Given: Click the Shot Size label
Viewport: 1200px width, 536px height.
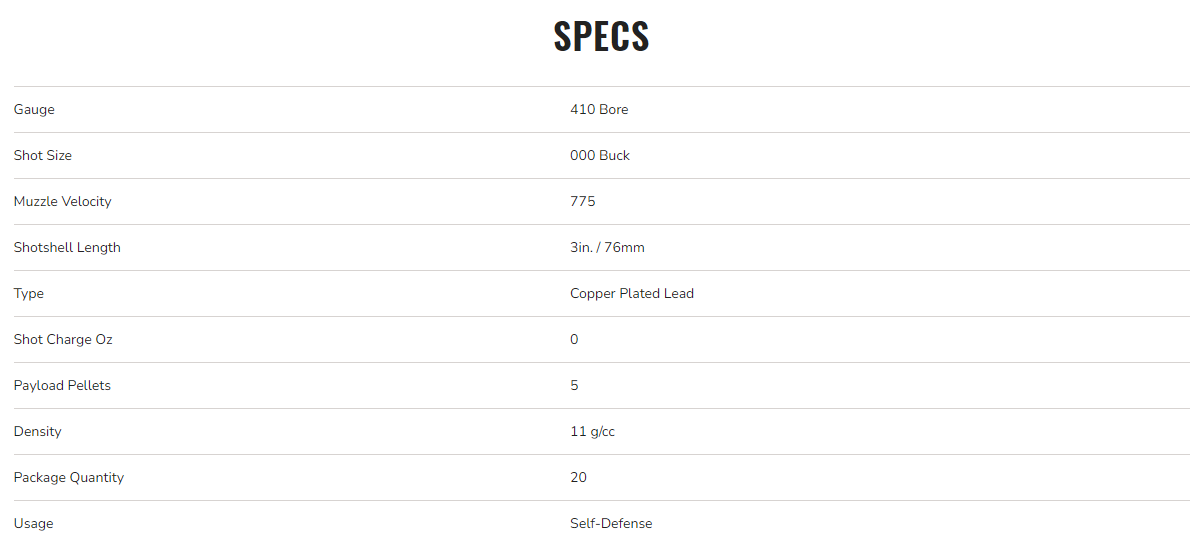Looking at the screenshot, I should 43,156.
